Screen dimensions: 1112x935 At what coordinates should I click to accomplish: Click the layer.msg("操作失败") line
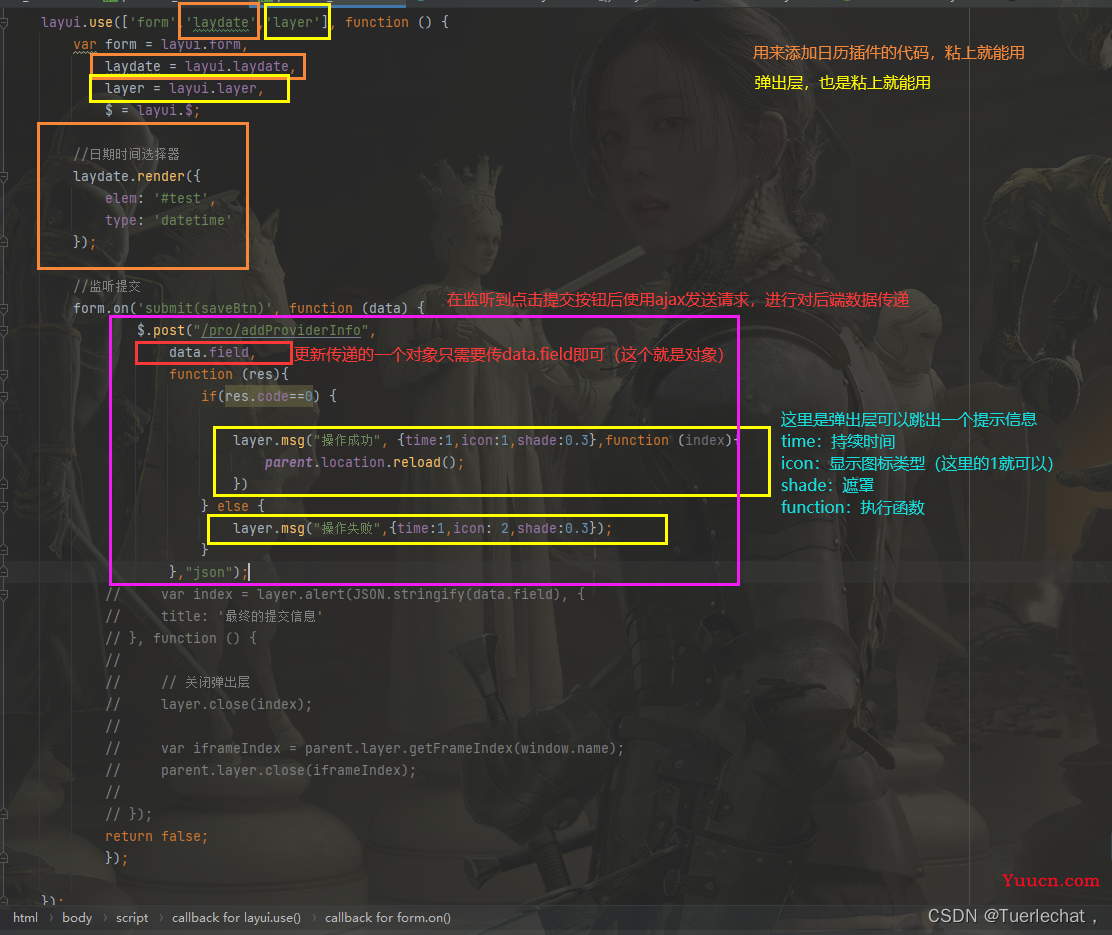[422, 529]
